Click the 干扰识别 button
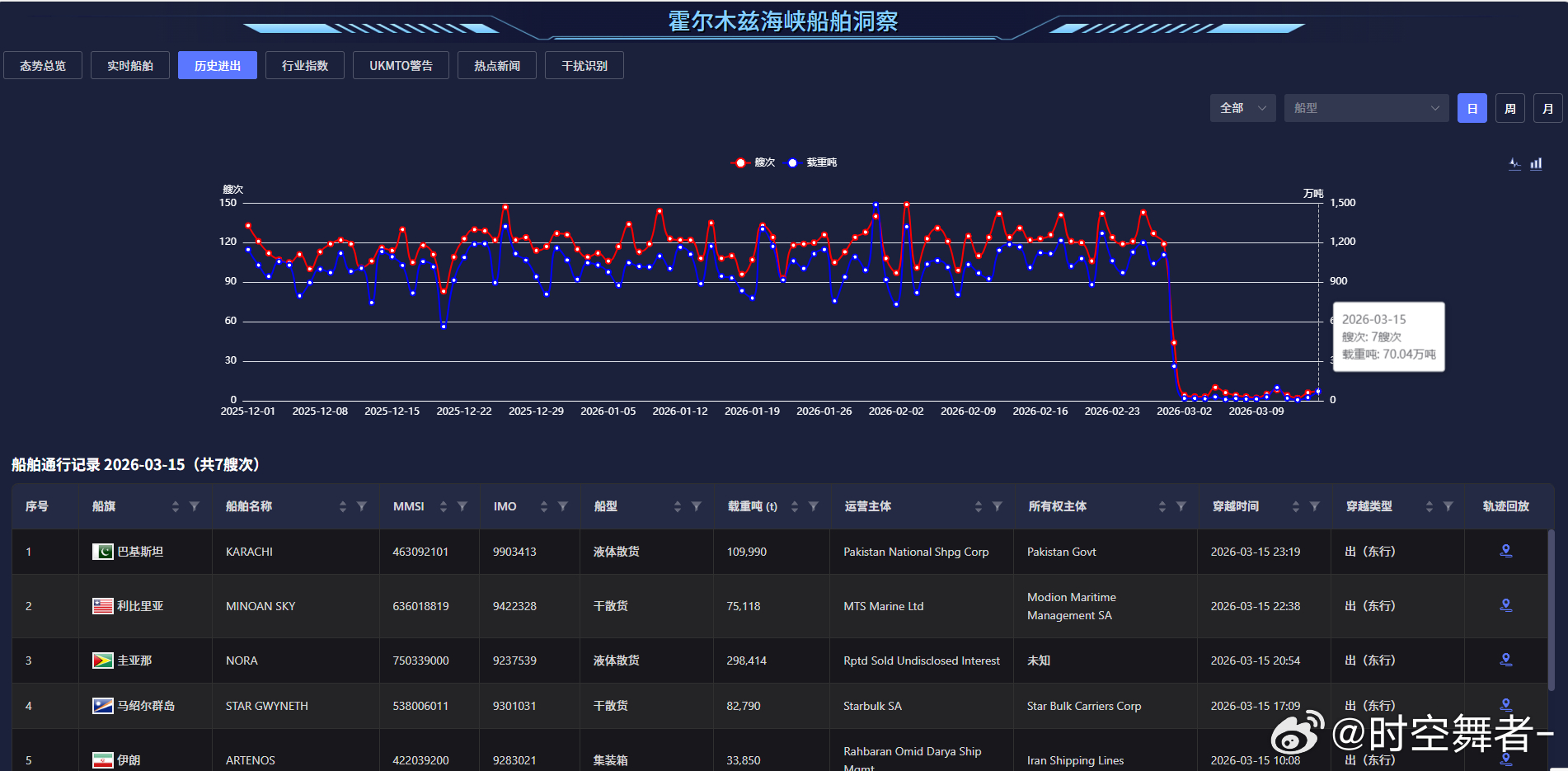Viewport: 1568px width, 771px height. pos(584,65)
